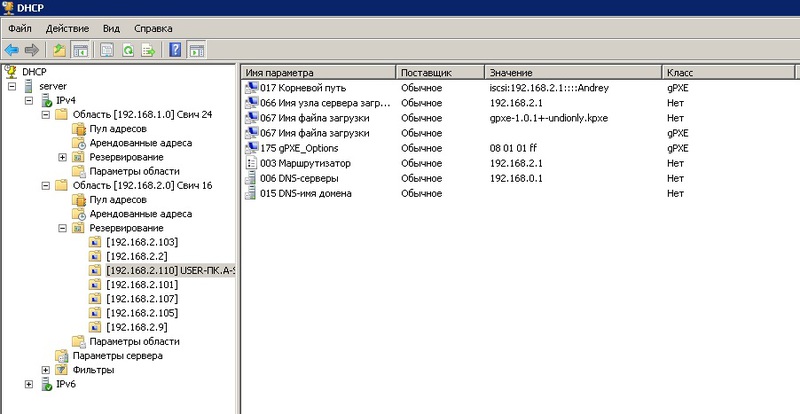
Task: Refresh the view with the green arrow icon
Action: pos(128,50)
